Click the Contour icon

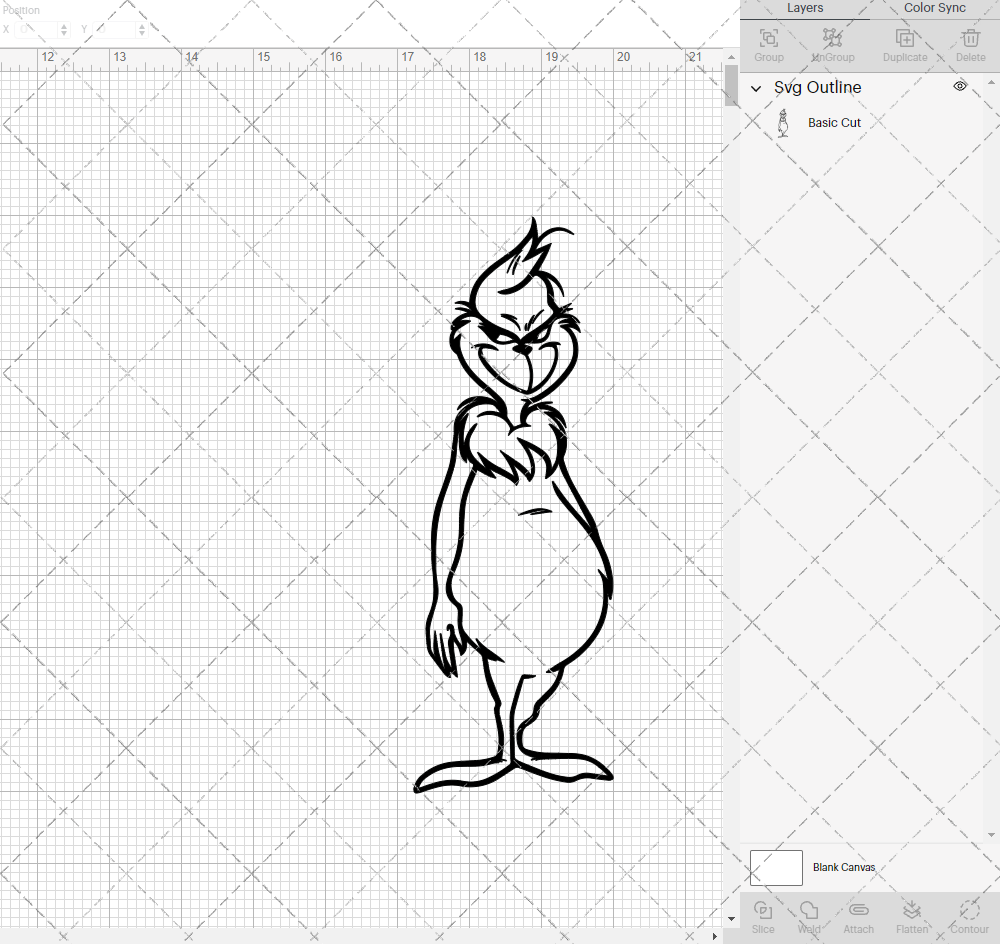[x=969, y=910]
